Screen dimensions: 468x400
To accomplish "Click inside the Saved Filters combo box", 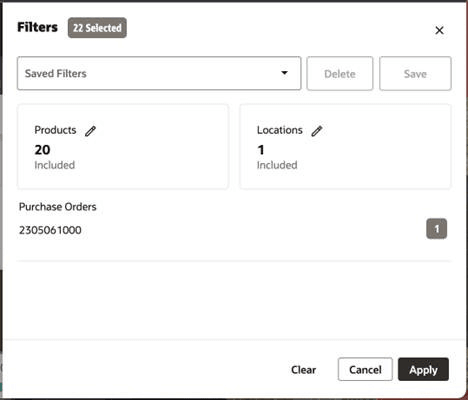I will pyautogui.click(x=159, y=73).
